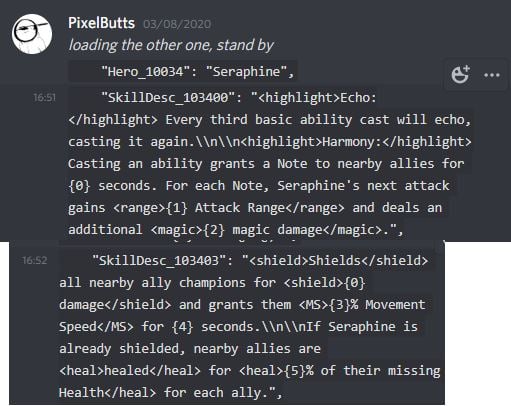Click the add reaction emoji icon
Viewport: 511px width, 406px height.
460,74
